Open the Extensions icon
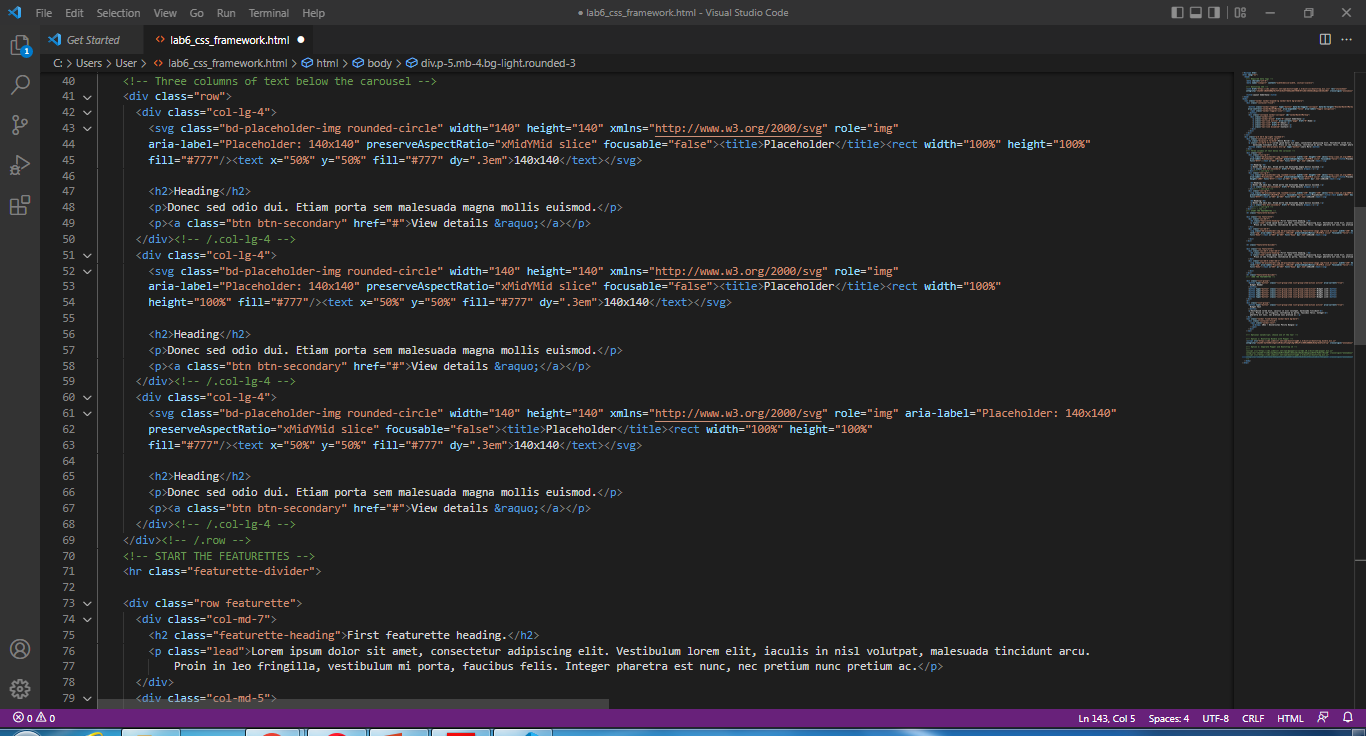1366x736 pixels. coord(20,205)
